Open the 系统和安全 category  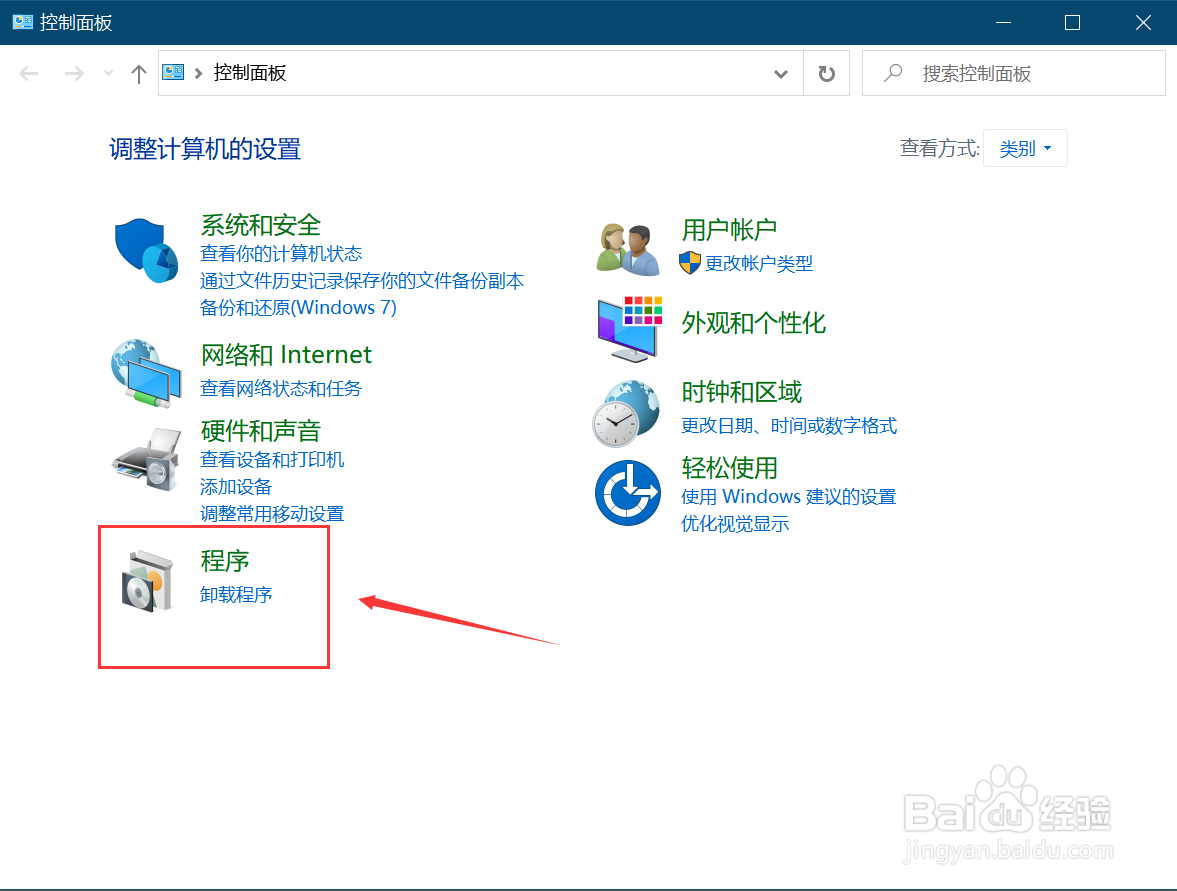pyautogui.click(x=260, y=225)
